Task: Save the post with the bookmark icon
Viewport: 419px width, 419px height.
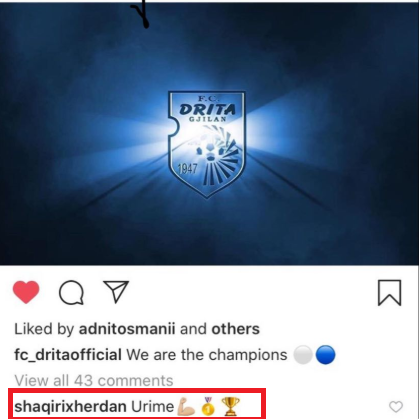Action: click(389, 293)
